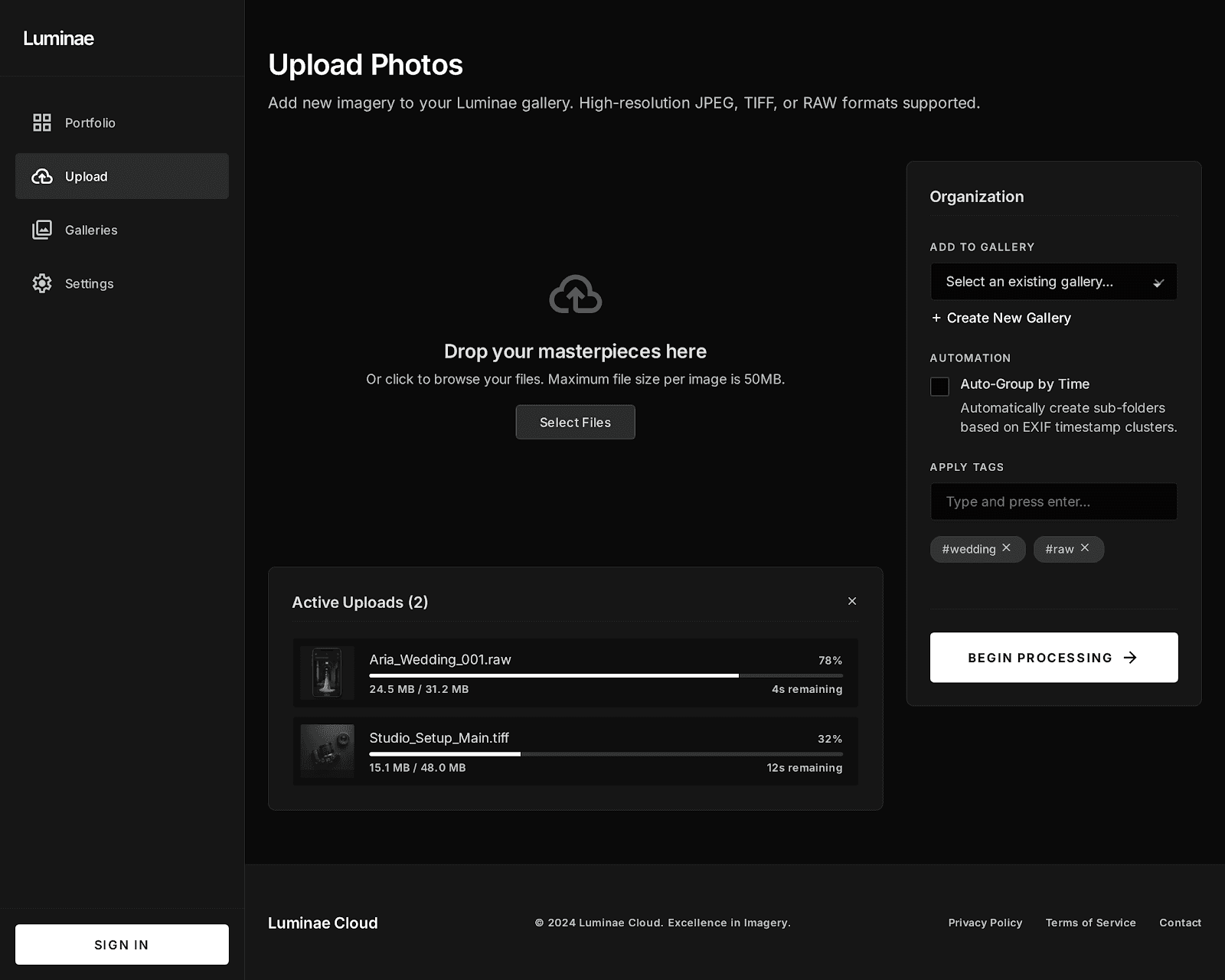This screenshot has height=980, width=1225.
Task: Click the 32% upload percentage
Action: (830, 739)
